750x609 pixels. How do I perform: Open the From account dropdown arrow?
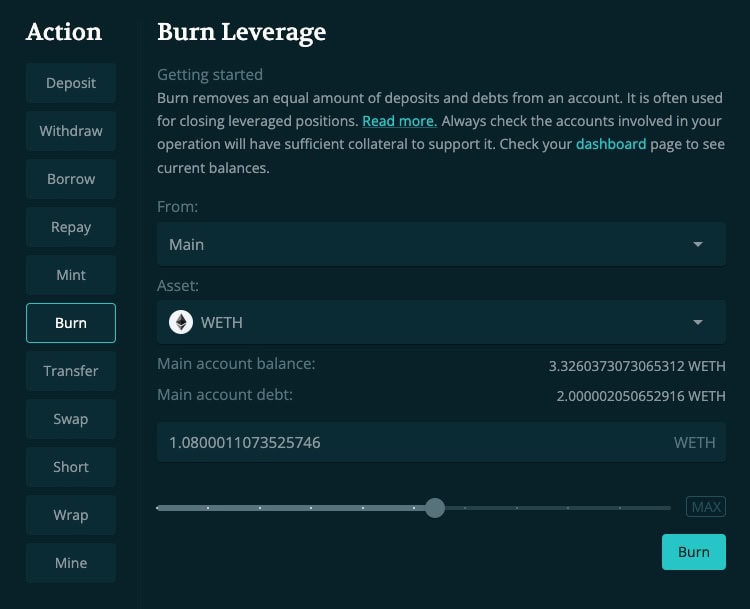[x=698, y=244]
